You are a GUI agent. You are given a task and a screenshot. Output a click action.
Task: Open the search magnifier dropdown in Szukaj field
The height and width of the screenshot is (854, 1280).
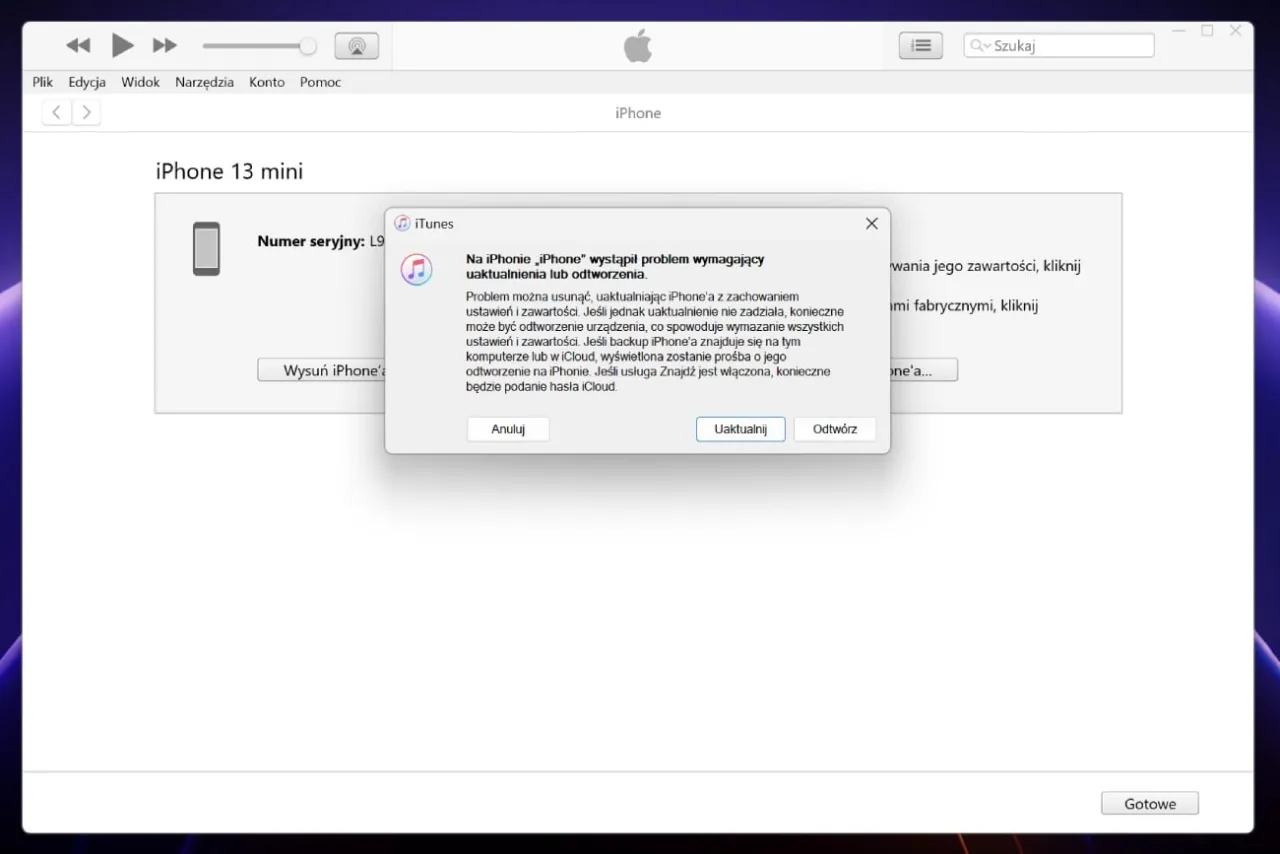tap(979, 45)
